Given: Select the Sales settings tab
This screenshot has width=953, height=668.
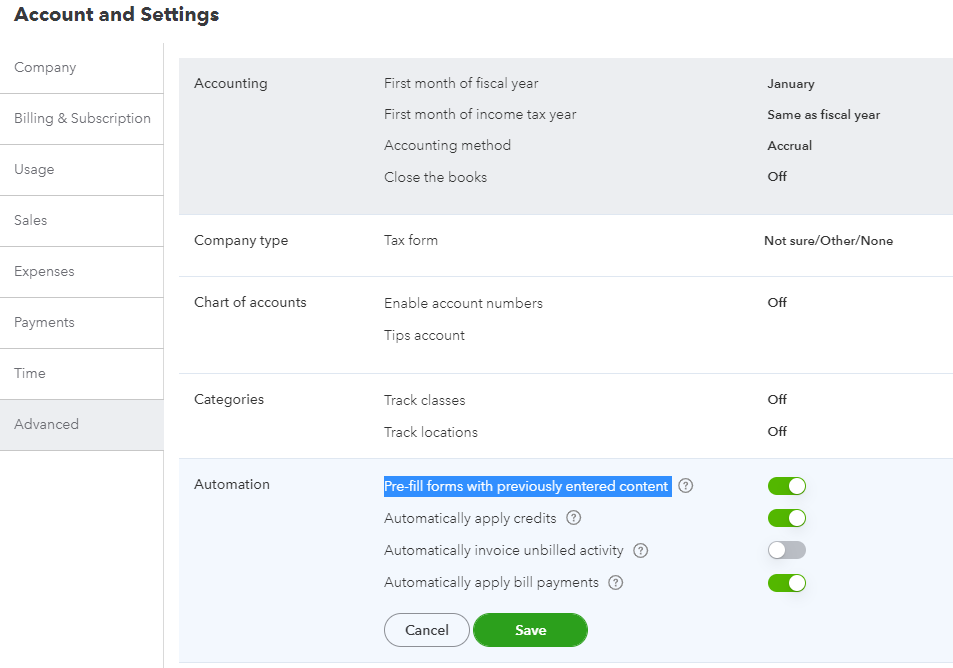Looking at the screenshot, I should pos(31,221).
